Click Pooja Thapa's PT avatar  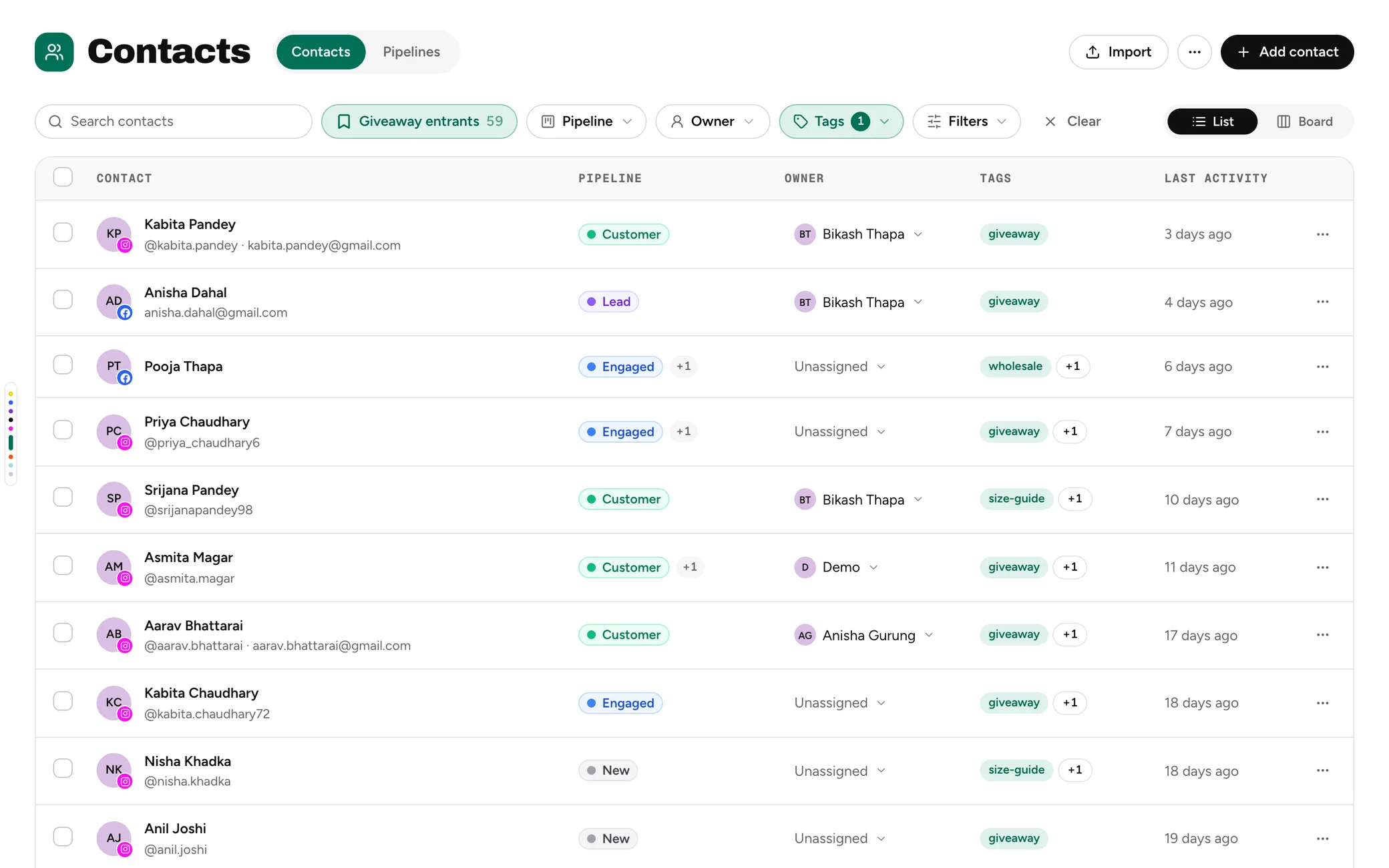click(114, 367)
